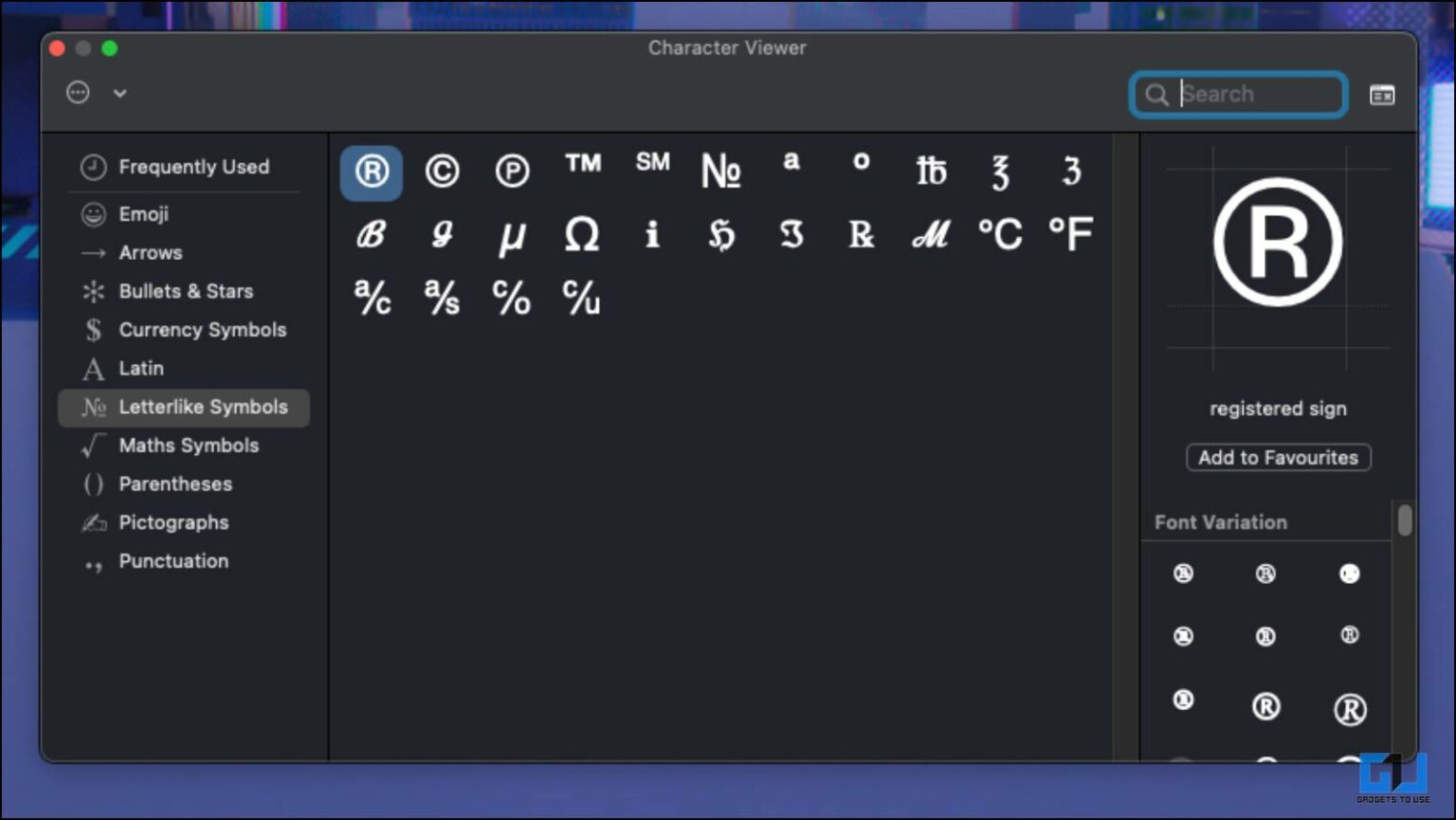Image resolution: width=1456 pixels, height=820 pixels.
Task: Pick the Ohm symbol in the grid
Action: [581, 235]
